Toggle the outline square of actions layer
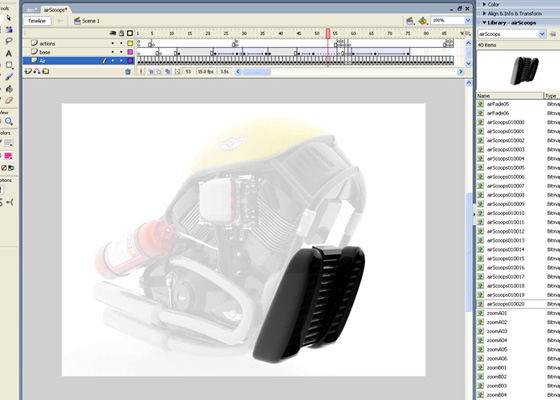 pos(130,43)
